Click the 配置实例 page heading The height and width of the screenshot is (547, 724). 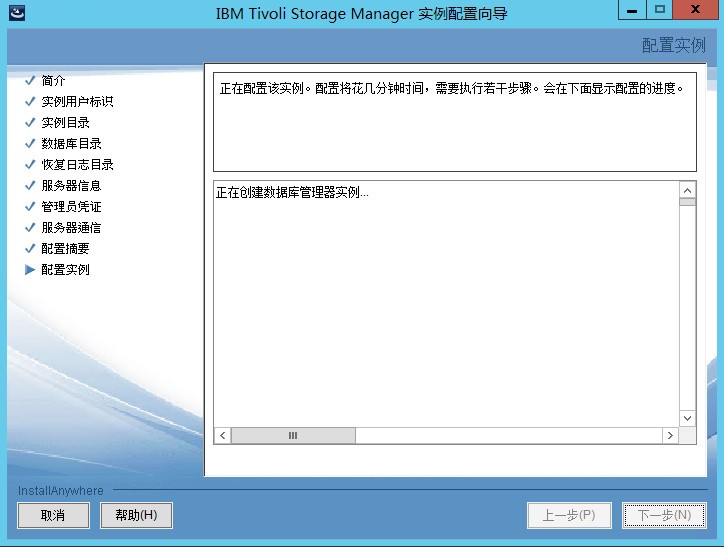[674, 45]
